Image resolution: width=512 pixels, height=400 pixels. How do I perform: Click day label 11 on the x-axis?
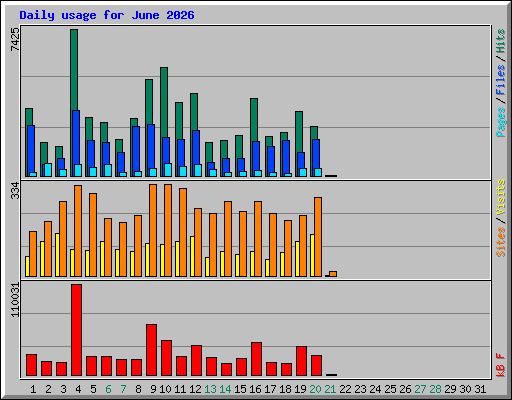click(180, 389)
